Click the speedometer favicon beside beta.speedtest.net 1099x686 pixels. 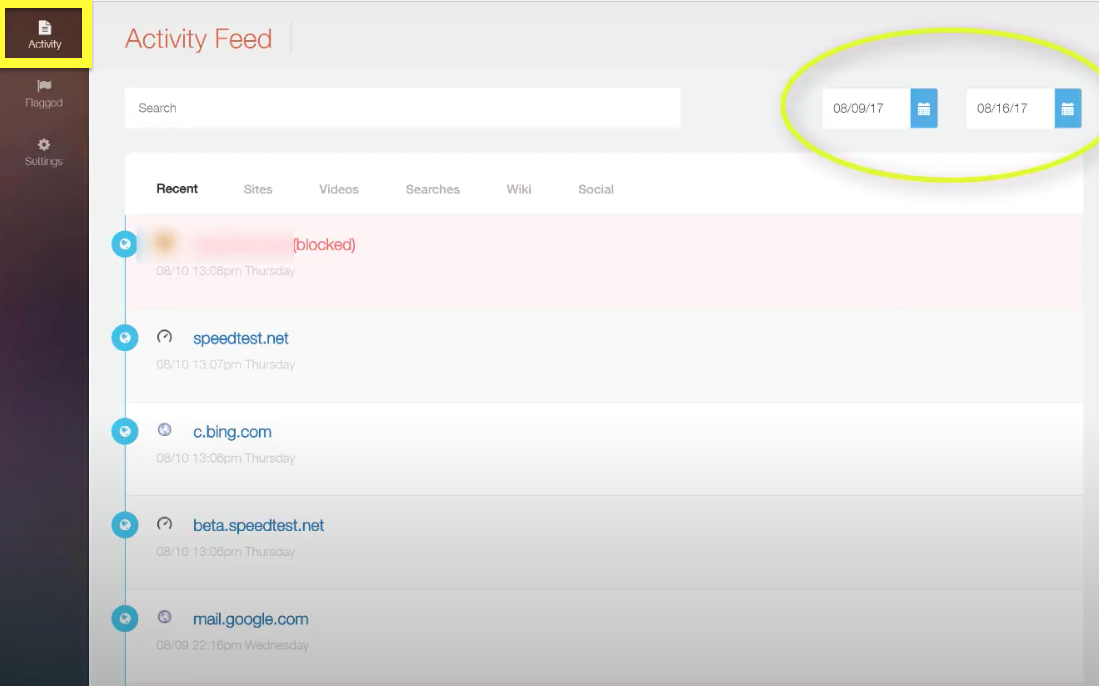pos(165,523)
